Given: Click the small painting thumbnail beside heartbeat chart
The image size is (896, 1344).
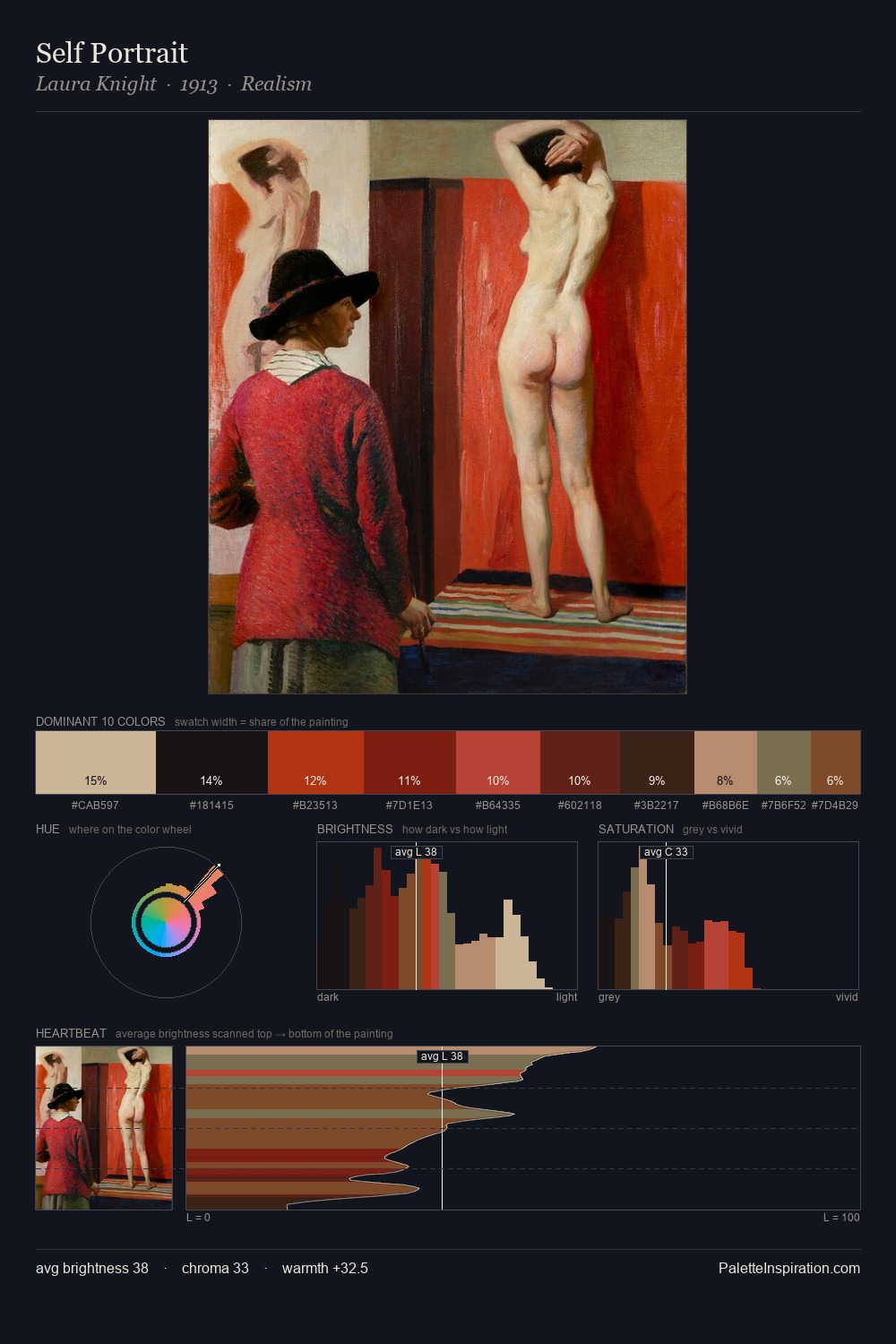Looking at the screenshot, I should click(x=104, y=1128).
